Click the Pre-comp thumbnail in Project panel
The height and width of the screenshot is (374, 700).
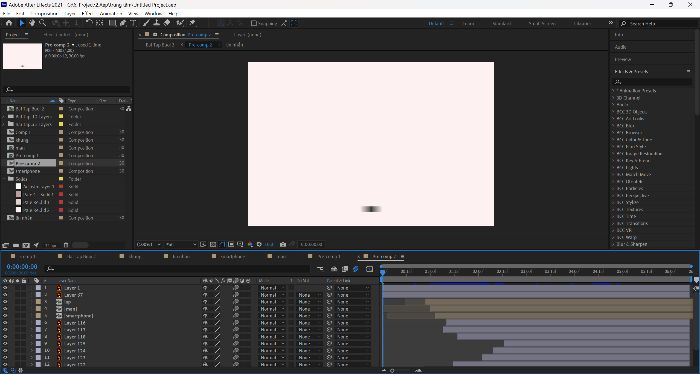tap(22, 56)
